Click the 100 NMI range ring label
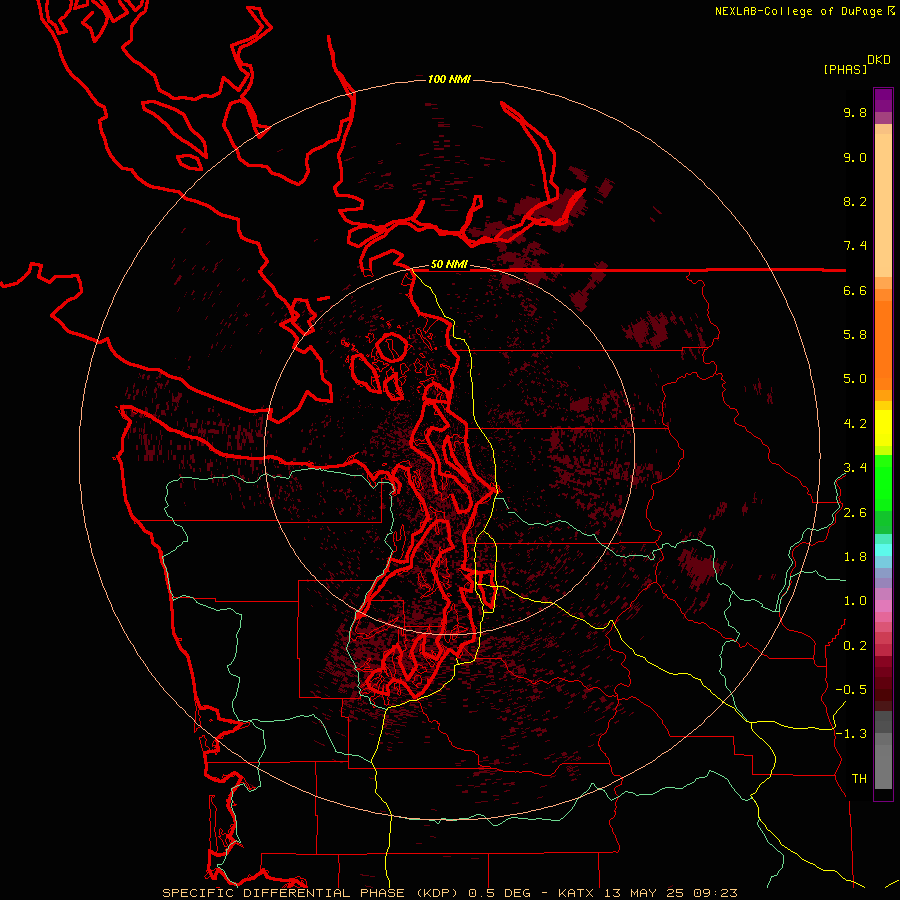The height and width of the screenshot is (900, 900). click(x=449, y=79)
